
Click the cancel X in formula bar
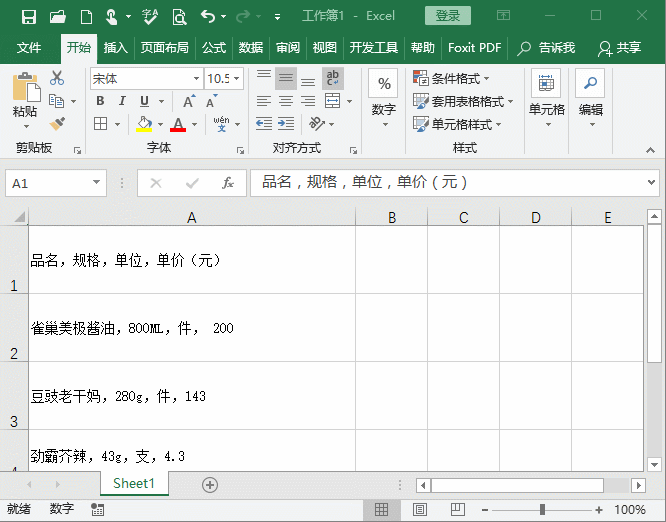coord(156,183)
